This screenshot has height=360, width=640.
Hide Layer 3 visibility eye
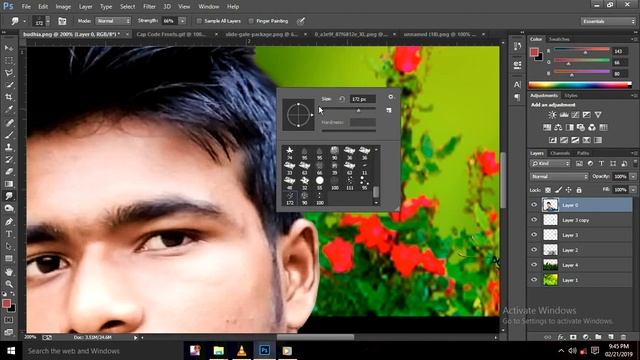click(534, 235)
